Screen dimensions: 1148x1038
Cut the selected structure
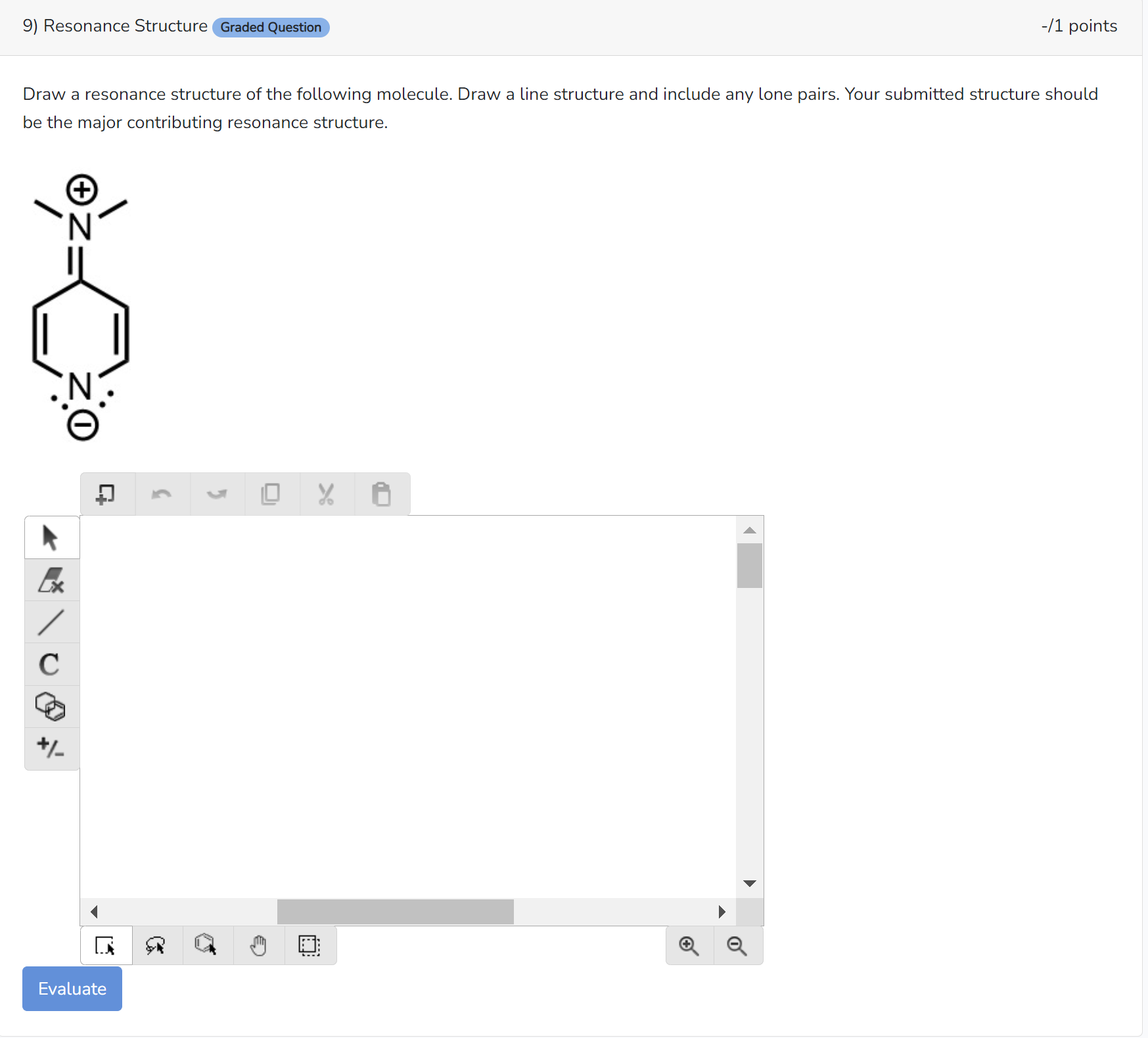click(326, 493)
